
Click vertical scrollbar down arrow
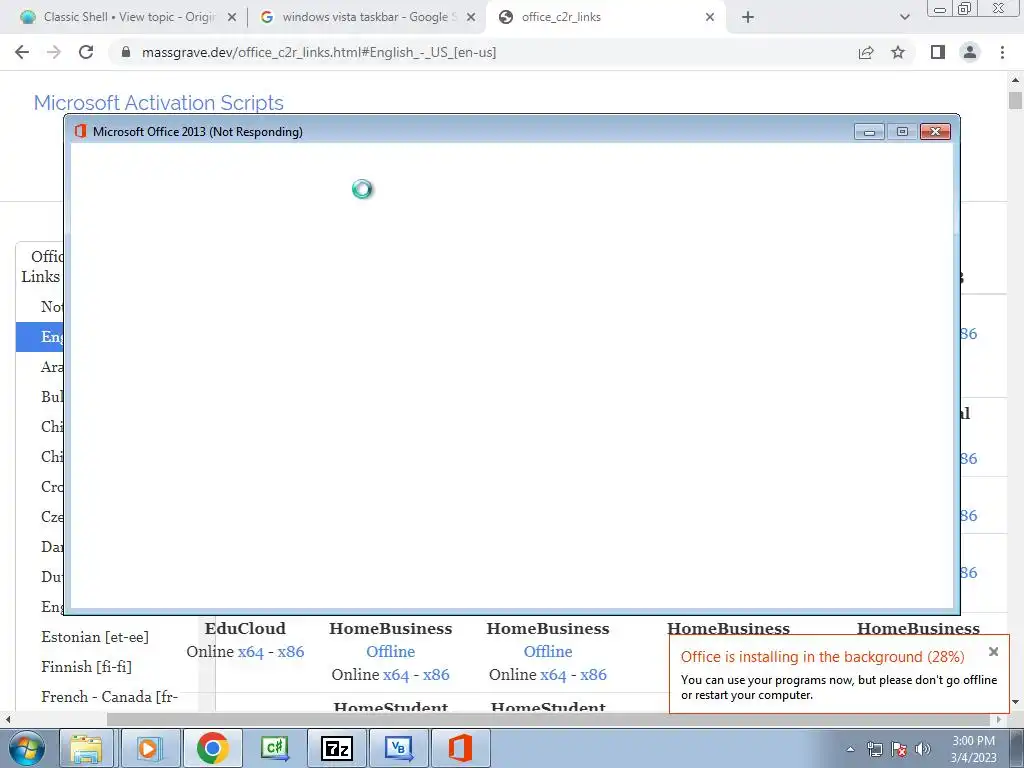coord(1016,703)
